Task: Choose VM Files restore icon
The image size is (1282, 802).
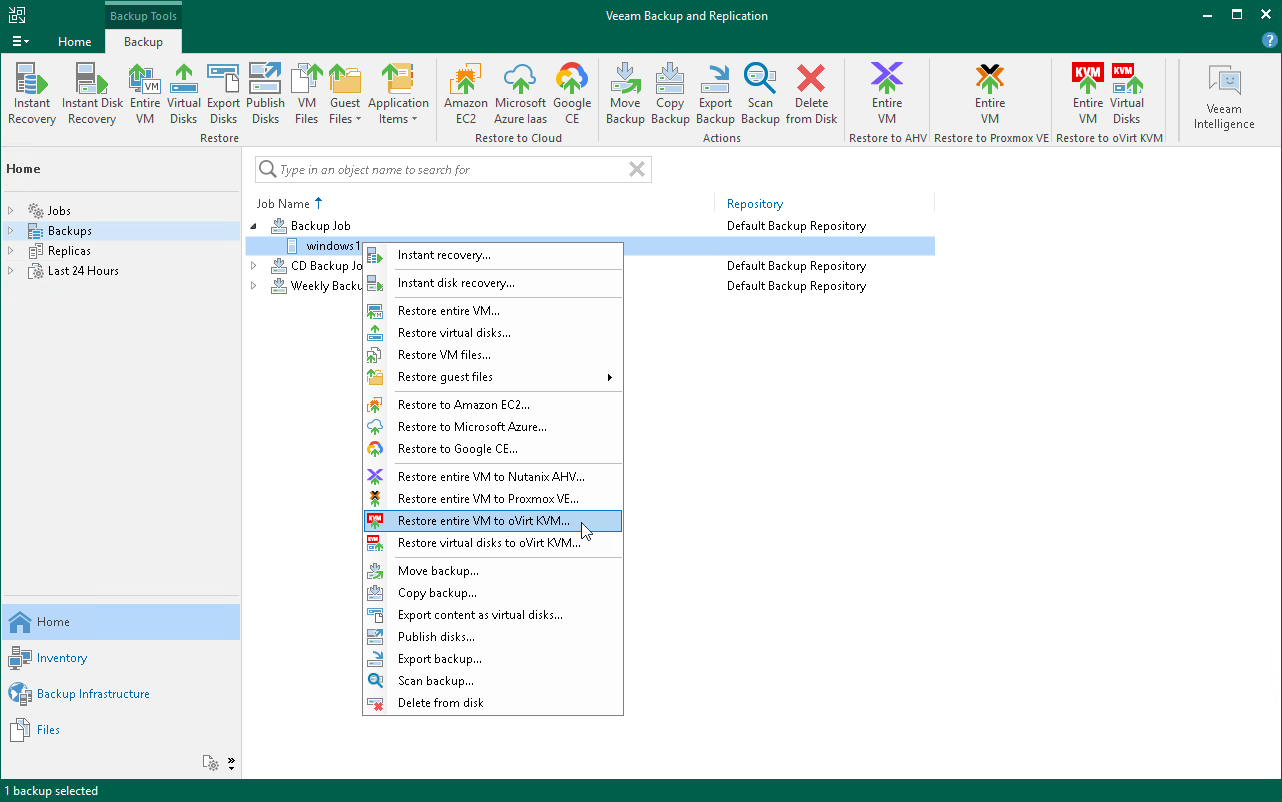Action: [307, 94]
